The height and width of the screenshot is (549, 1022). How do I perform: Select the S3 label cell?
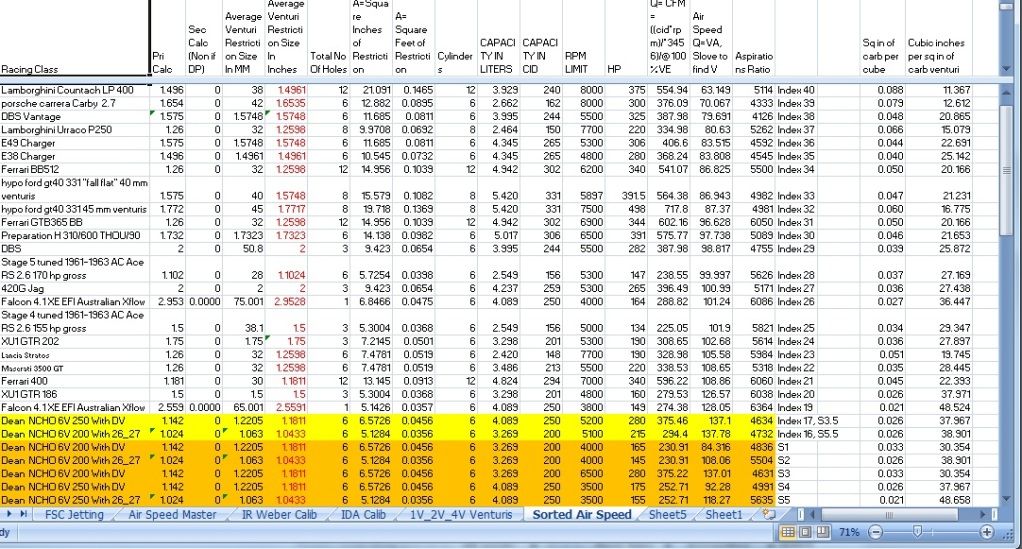796,473
